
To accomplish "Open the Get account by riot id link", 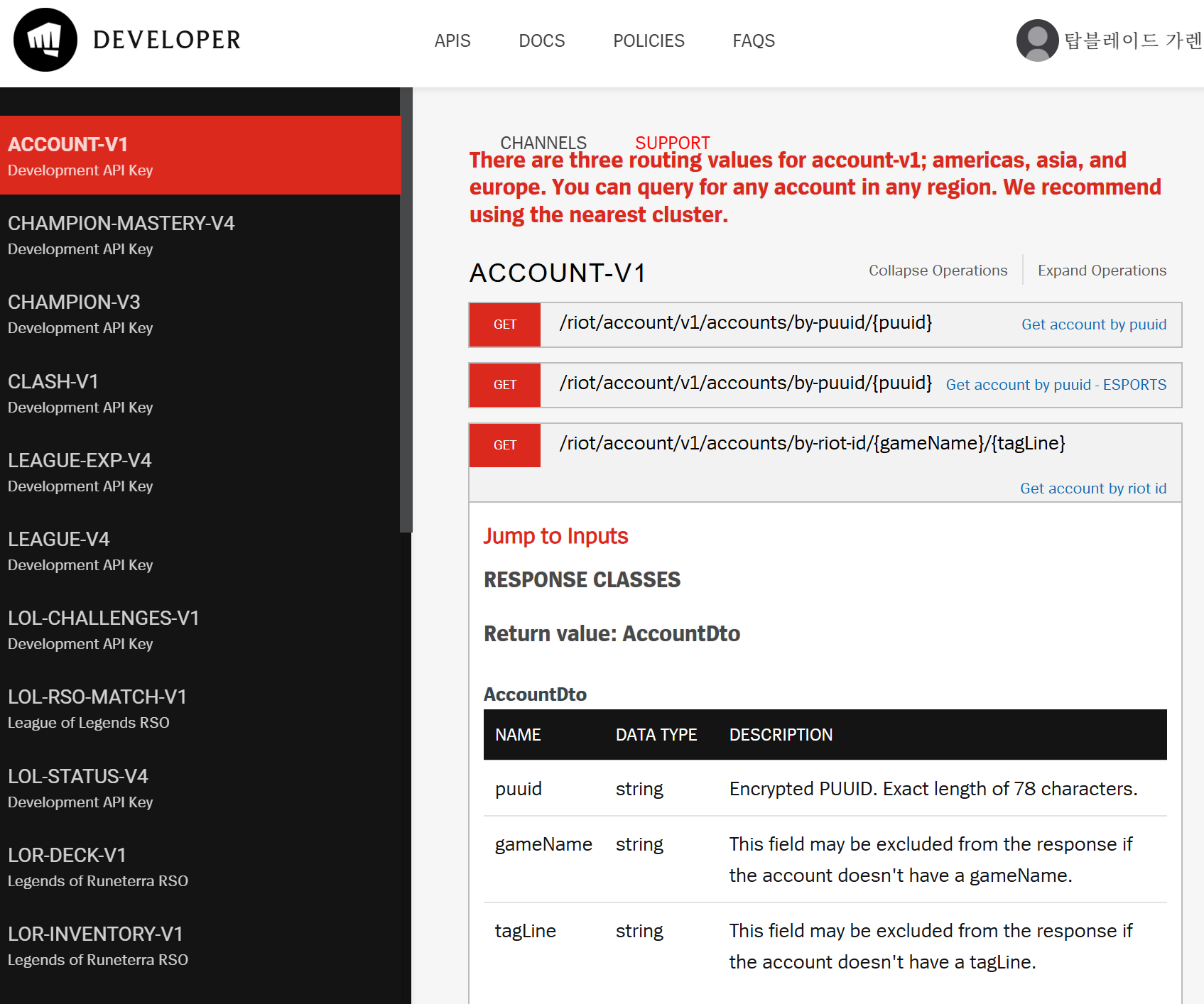I will point(1093,489).
